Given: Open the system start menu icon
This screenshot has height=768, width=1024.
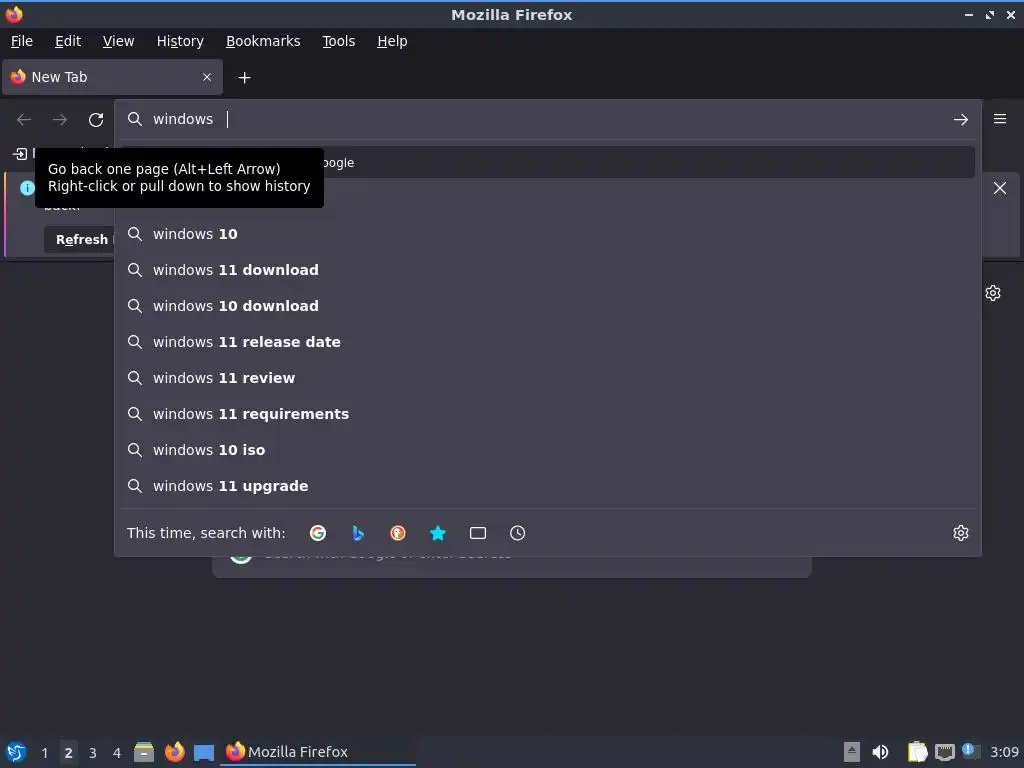Looking at the screenshot, I should [x=16, y=752].
